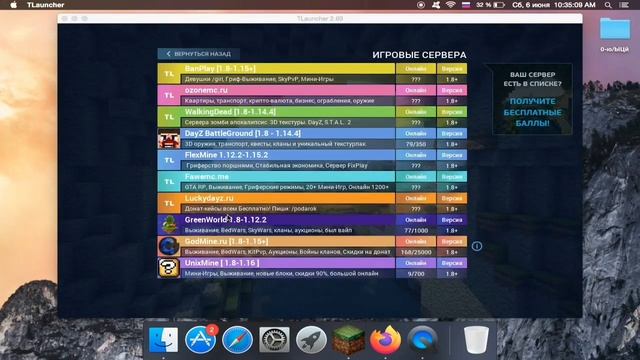
Task: Select the GodMine.ru [1.8-1.15+] server title
Action: (227, 241)
